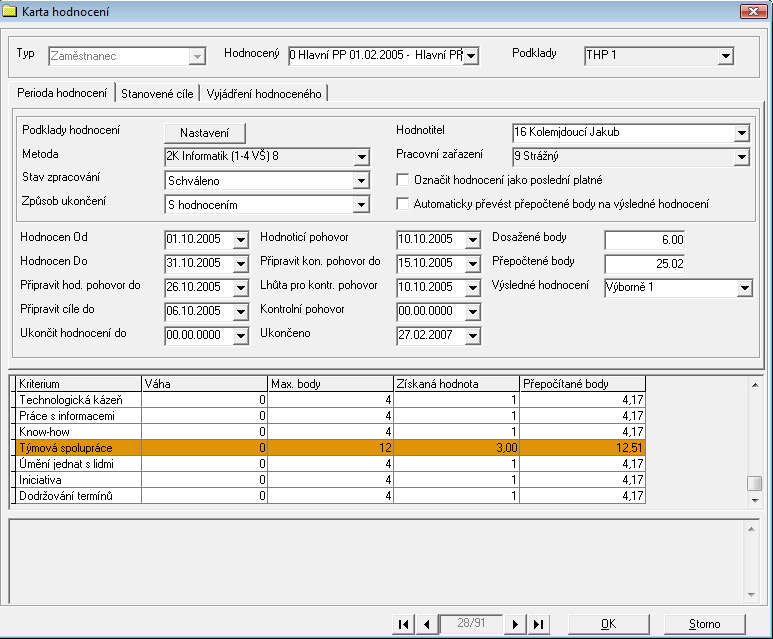This screenshot has height=639, width=773.
Task: Select the Technologická kázeň row
Action: [330, 400]
